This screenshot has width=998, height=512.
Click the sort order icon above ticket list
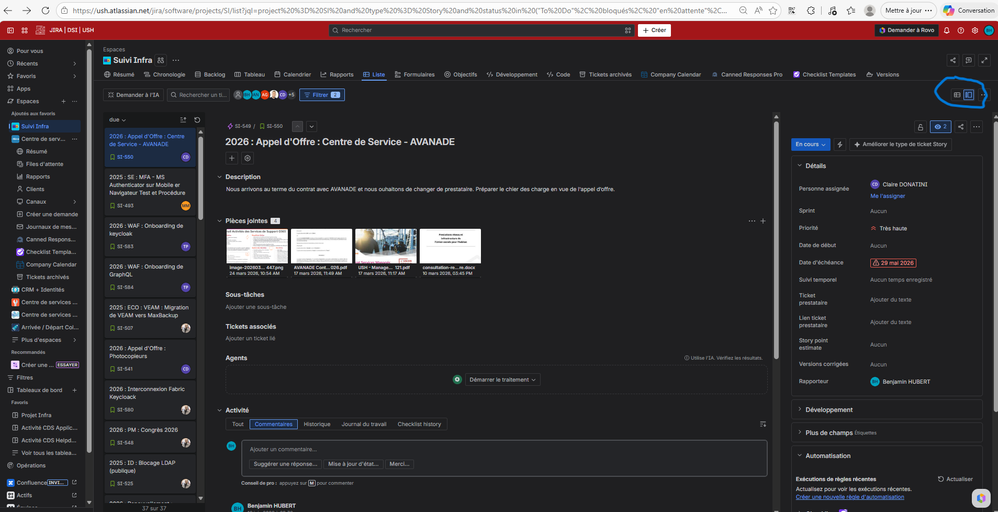pos(183,120)
